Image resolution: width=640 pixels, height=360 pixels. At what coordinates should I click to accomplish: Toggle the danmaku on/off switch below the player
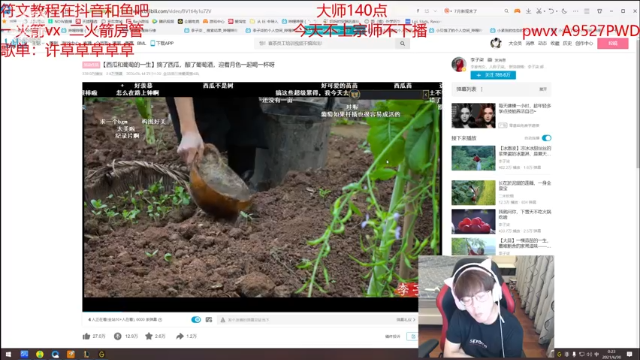pos(196,320)
